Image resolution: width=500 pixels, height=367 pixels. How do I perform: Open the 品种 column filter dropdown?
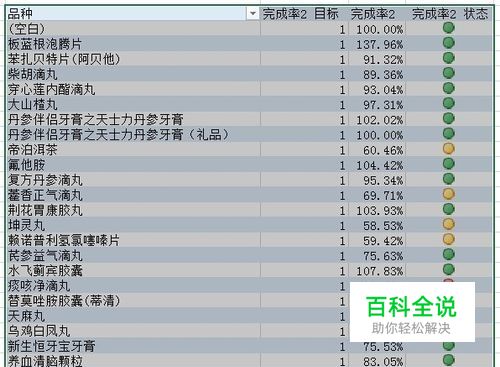tap(253, 14)
